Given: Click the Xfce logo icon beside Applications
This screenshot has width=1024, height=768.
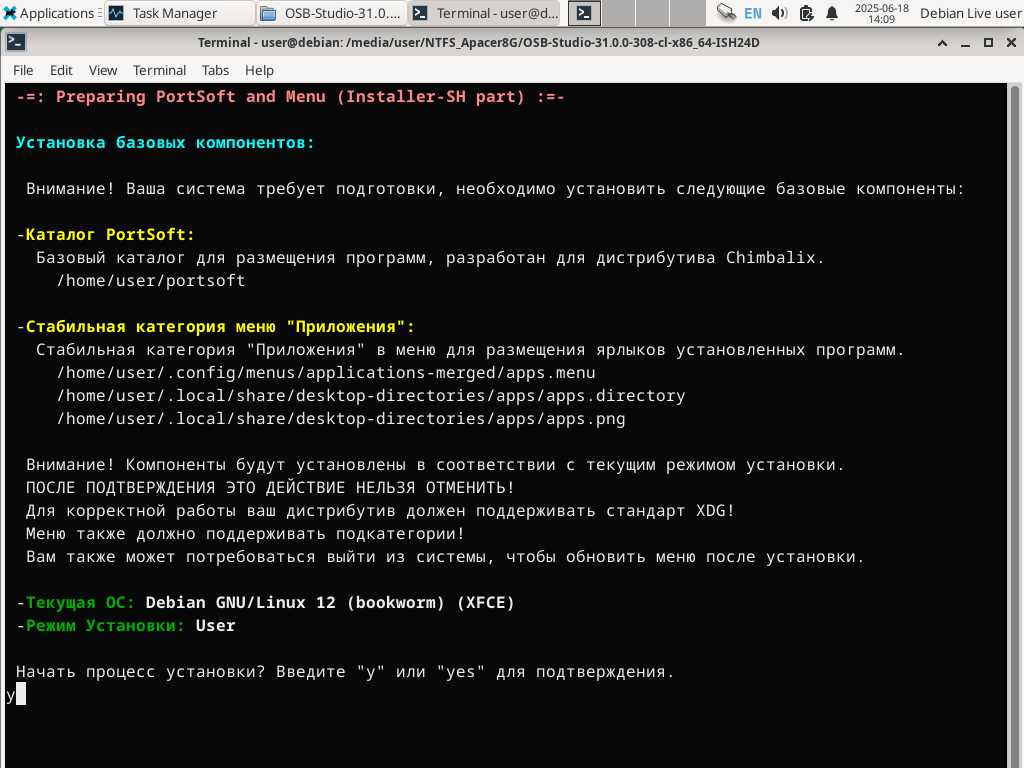Looking at the screenshot, I should click(10, 13).
